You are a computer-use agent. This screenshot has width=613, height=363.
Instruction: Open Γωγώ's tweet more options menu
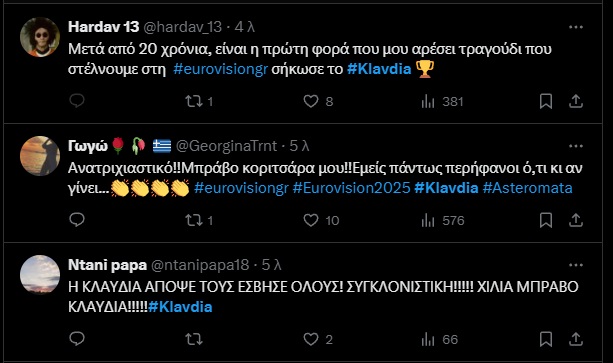(576, 146)
